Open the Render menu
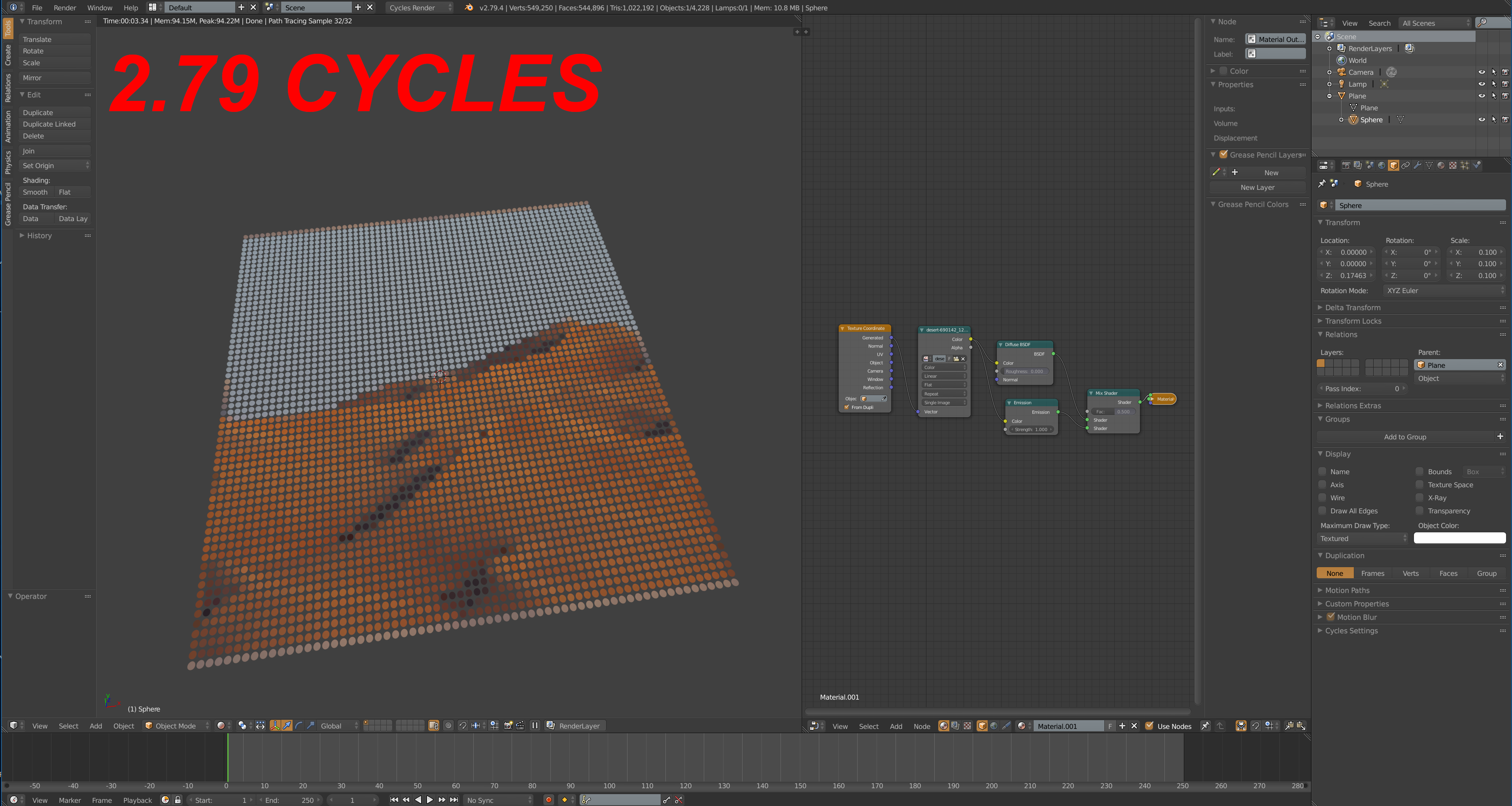Image resolution: width=1512 pixels, height=806 pixels. click(x=64, y=8)
